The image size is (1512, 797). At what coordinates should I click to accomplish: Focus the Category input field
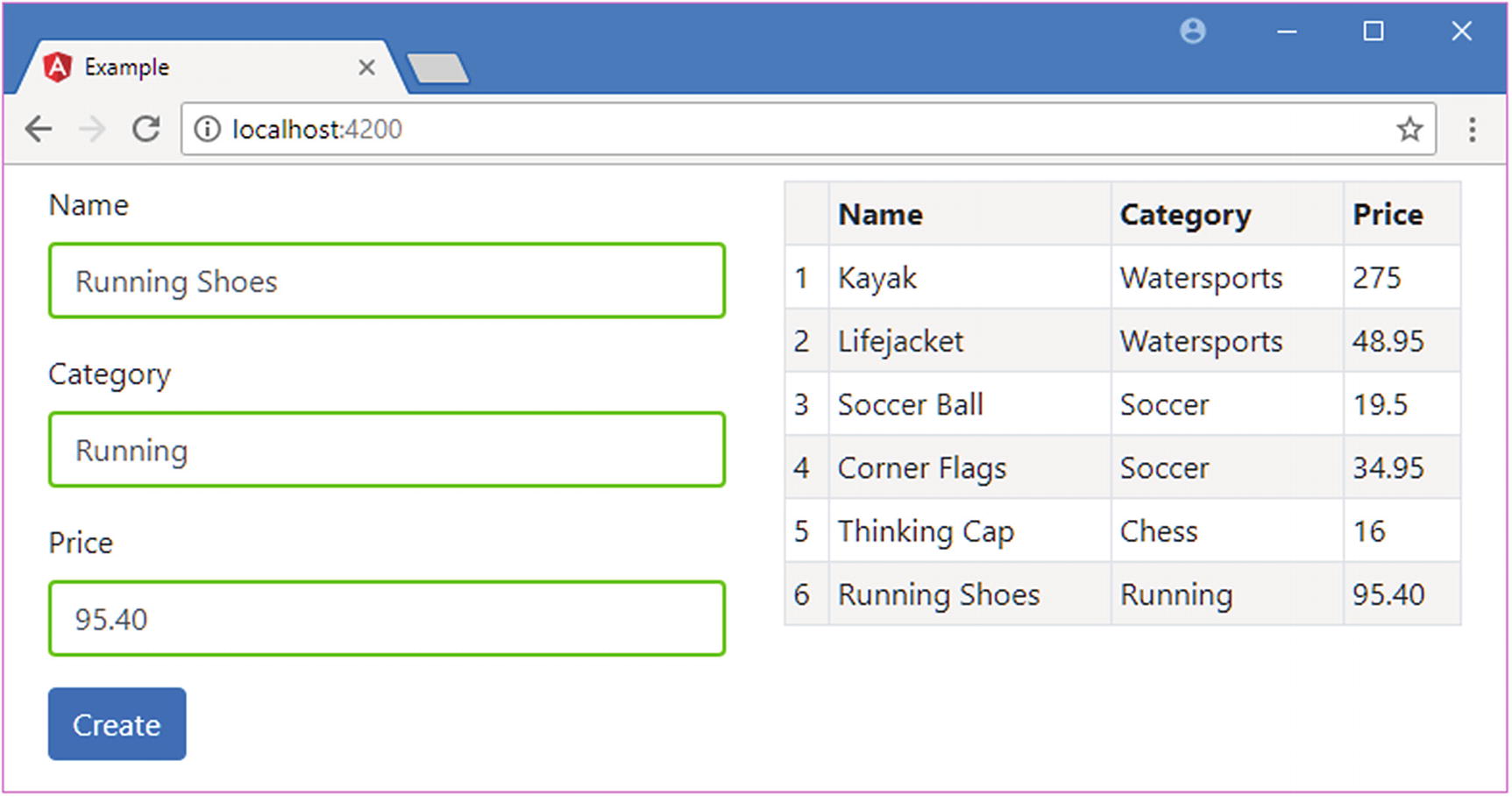tap(387, 450)
